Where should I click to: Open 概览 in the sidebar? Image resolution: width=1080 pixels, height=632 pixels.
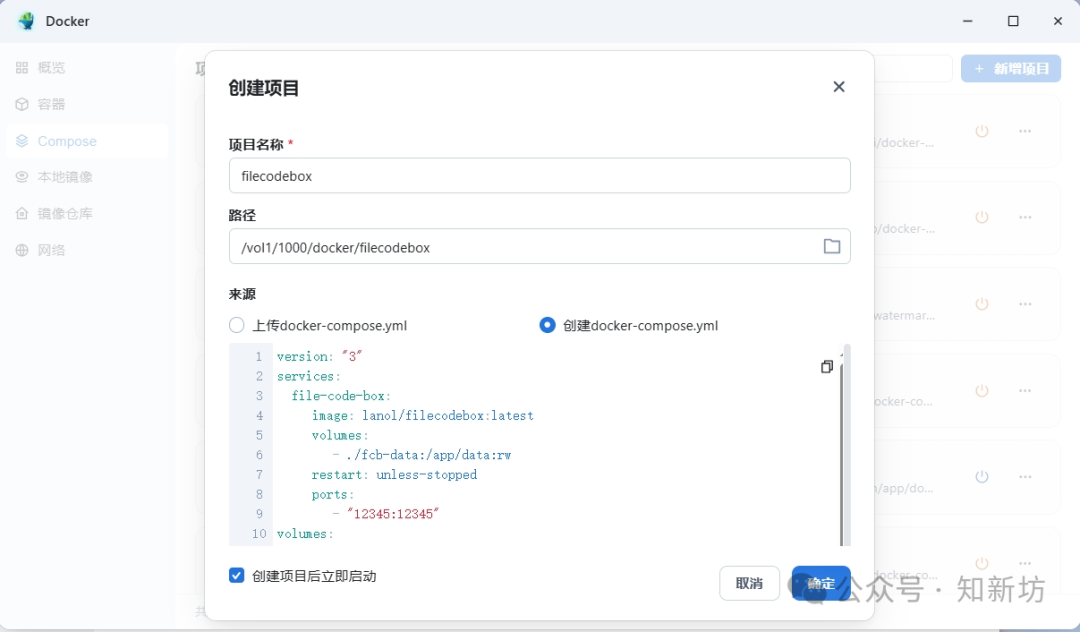(87, 67)
